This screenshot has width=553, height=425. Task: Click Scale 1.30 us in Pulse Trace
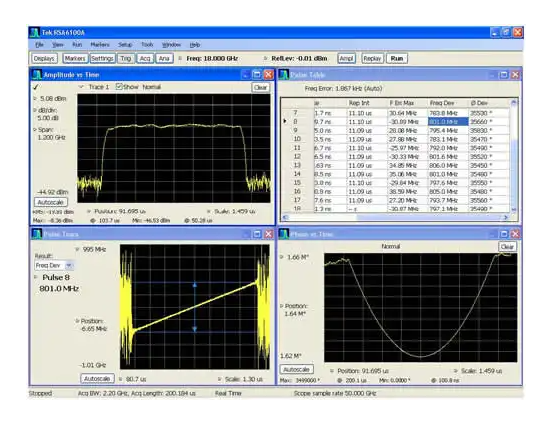[x=244, y=379]
